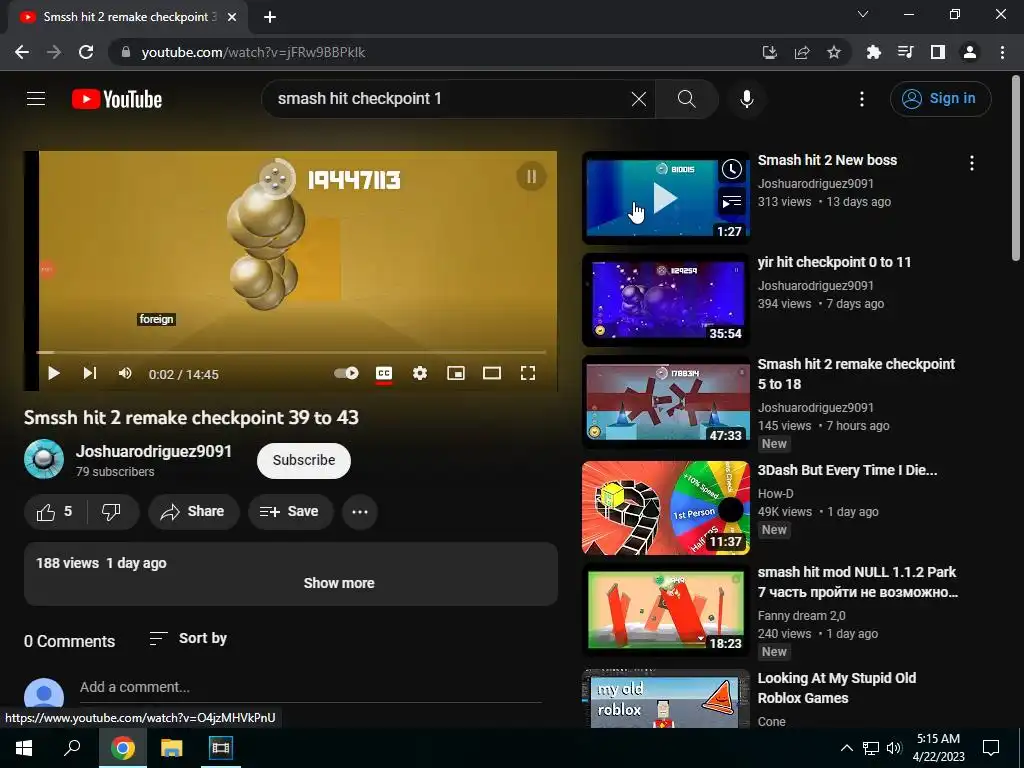
Task: Switch to theater mode icon
Action: click(x=492, y=373)
